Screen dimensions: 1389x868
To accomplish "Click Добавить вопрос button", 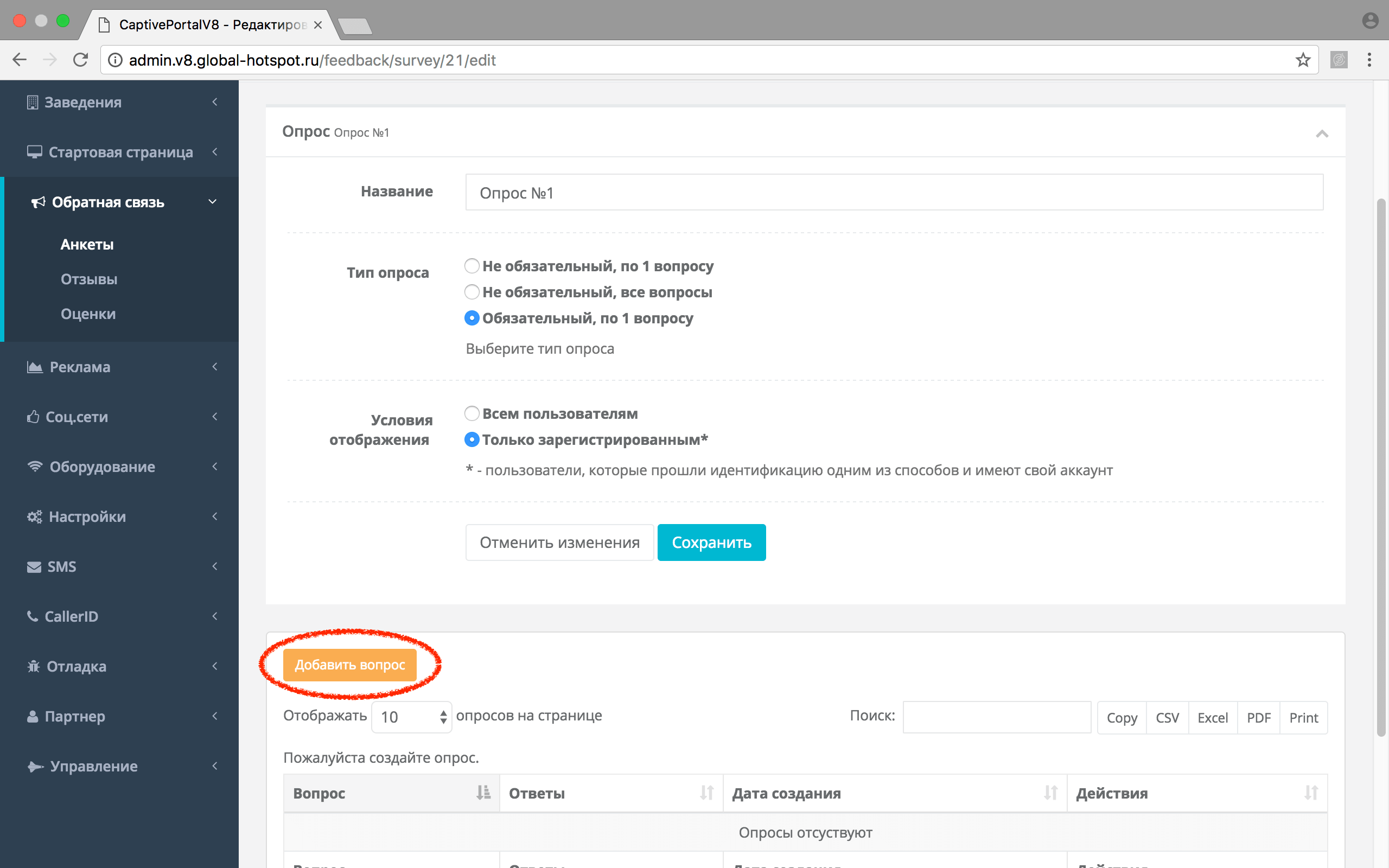I will point(350,665).
